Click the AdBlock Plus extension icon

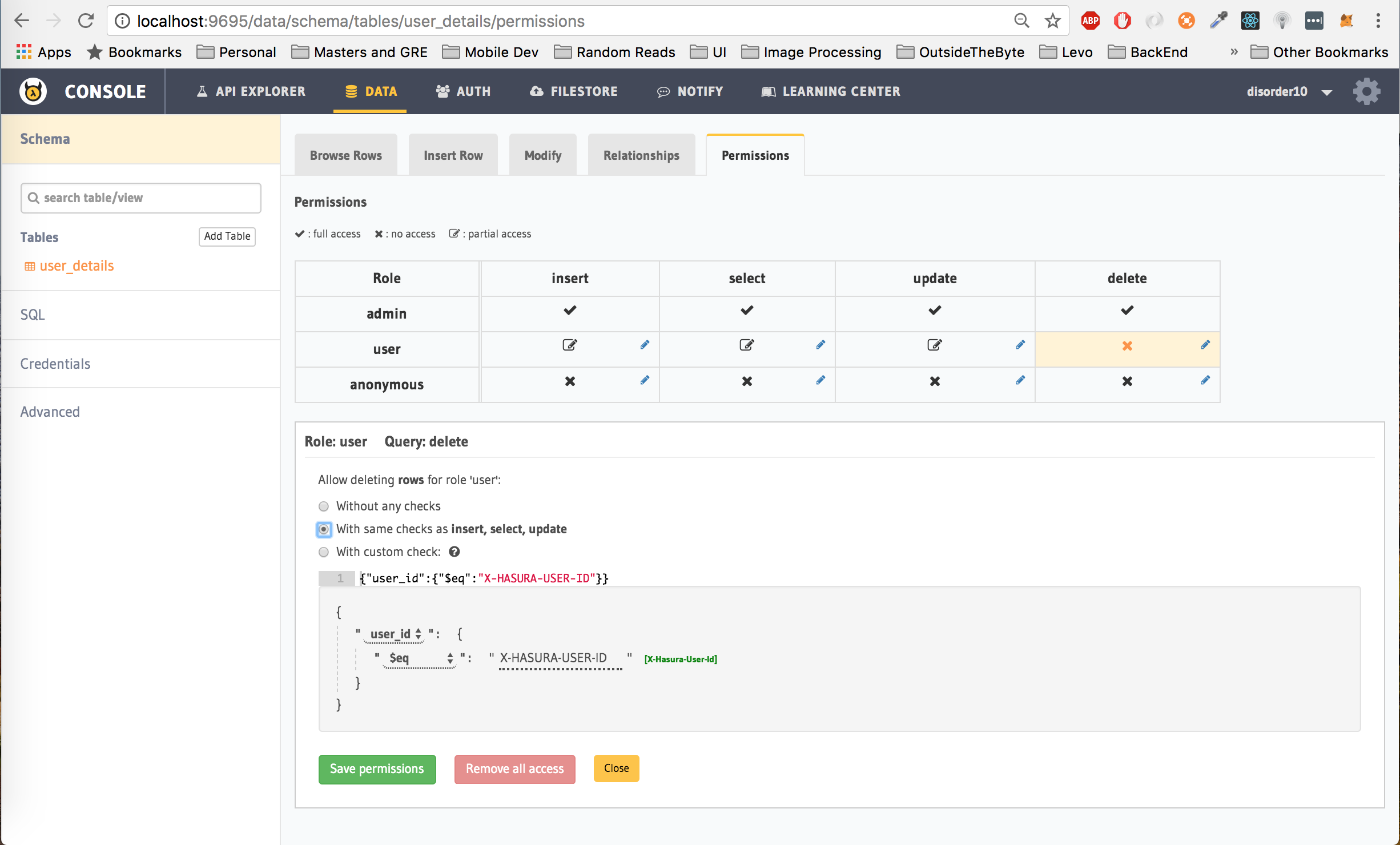(1090, 21)
